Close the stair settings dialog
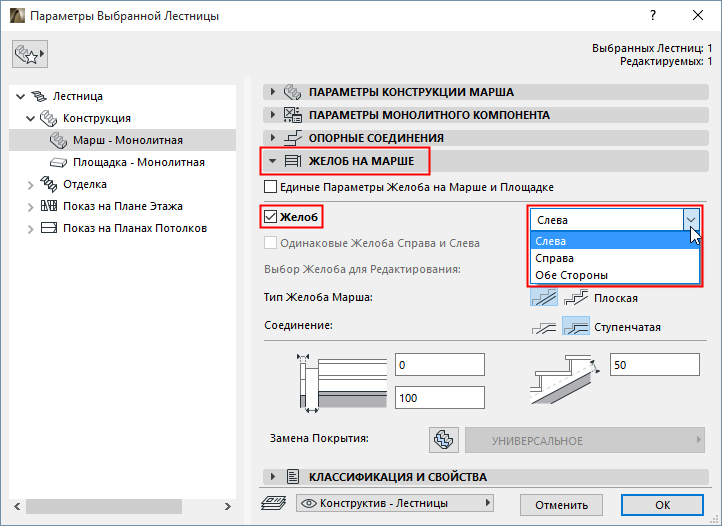This screenshot has height=526, width=722. (x=698, y=15)
